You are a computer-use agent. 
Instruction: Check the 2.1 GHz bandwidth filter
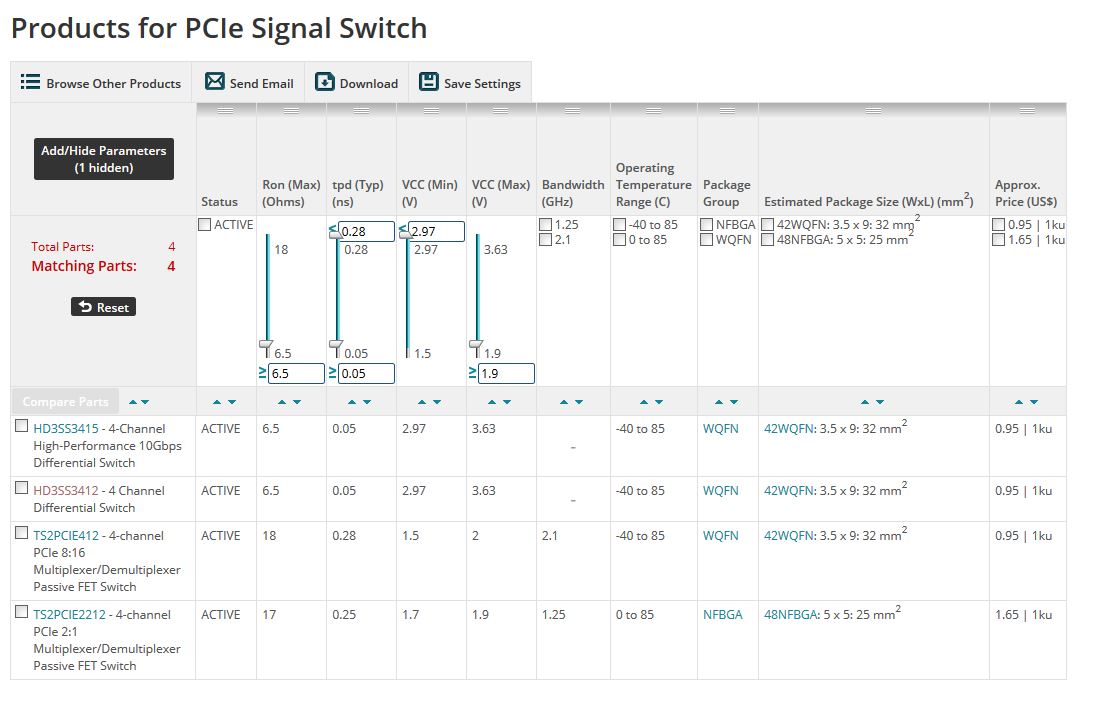545,240
